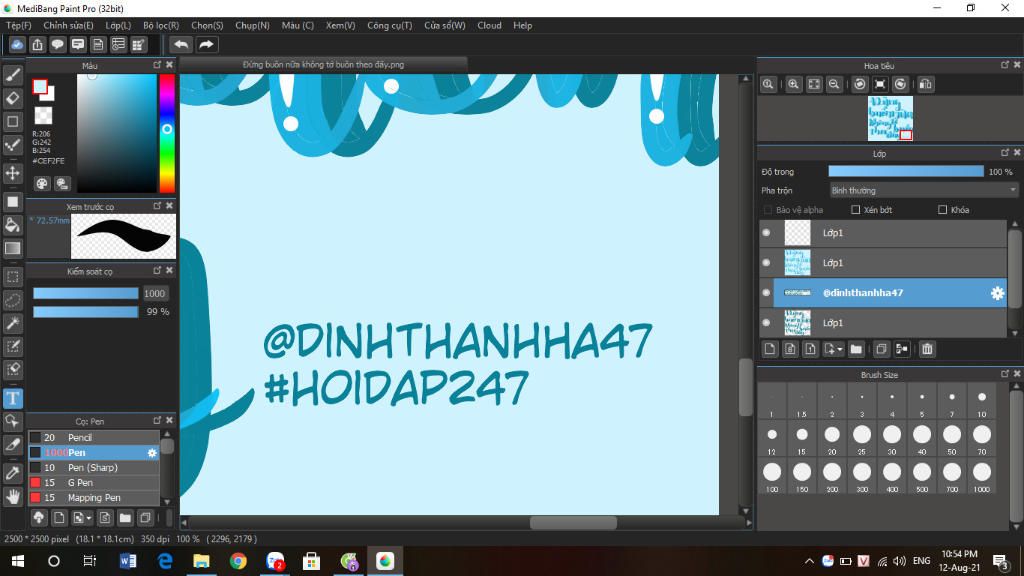Undock the Màu color panel
Image resolution: width=1024 pixels, height=576 pixels.
coord(157,65)
